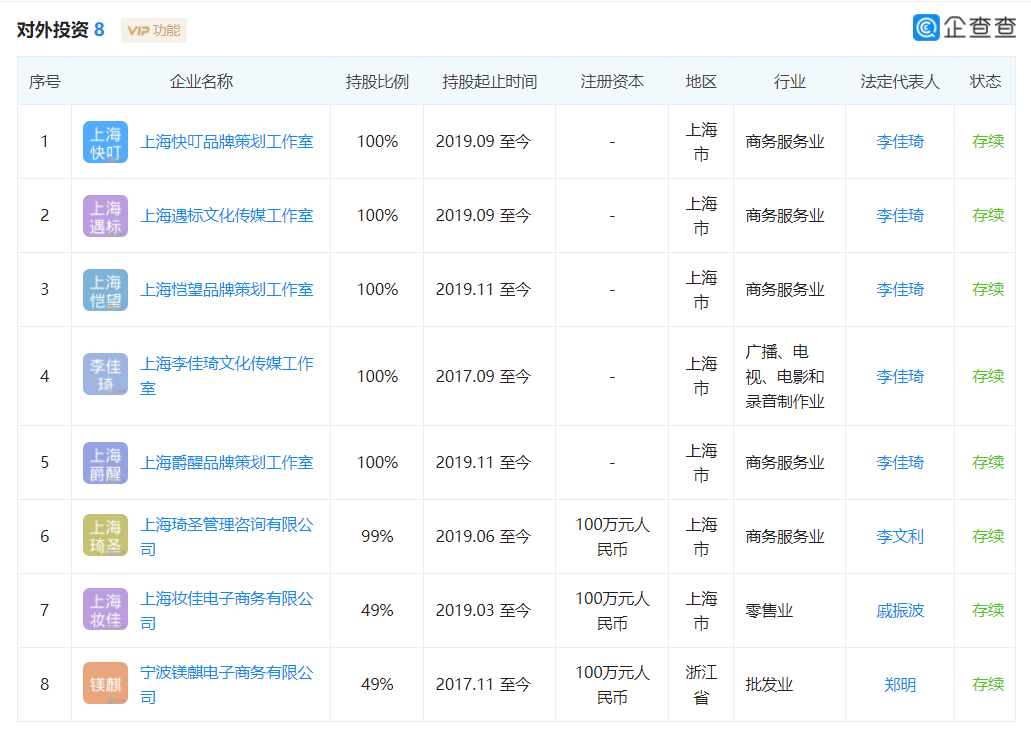Click the 行业 column header
The image size is (1031, 737).
coord(789,82)
